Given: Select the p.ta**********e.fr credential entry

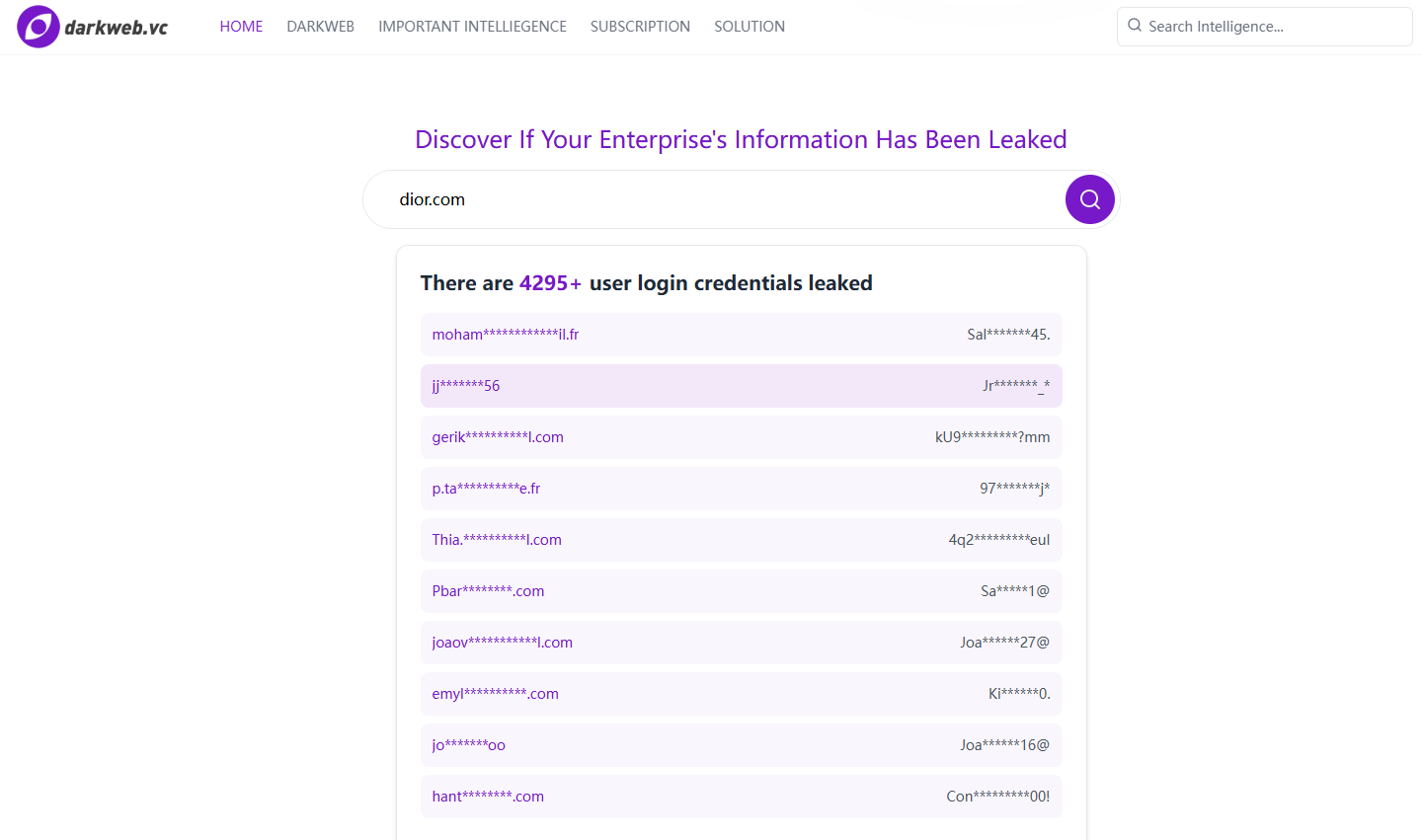Looking at the screenshot, I should click(742, 489).
